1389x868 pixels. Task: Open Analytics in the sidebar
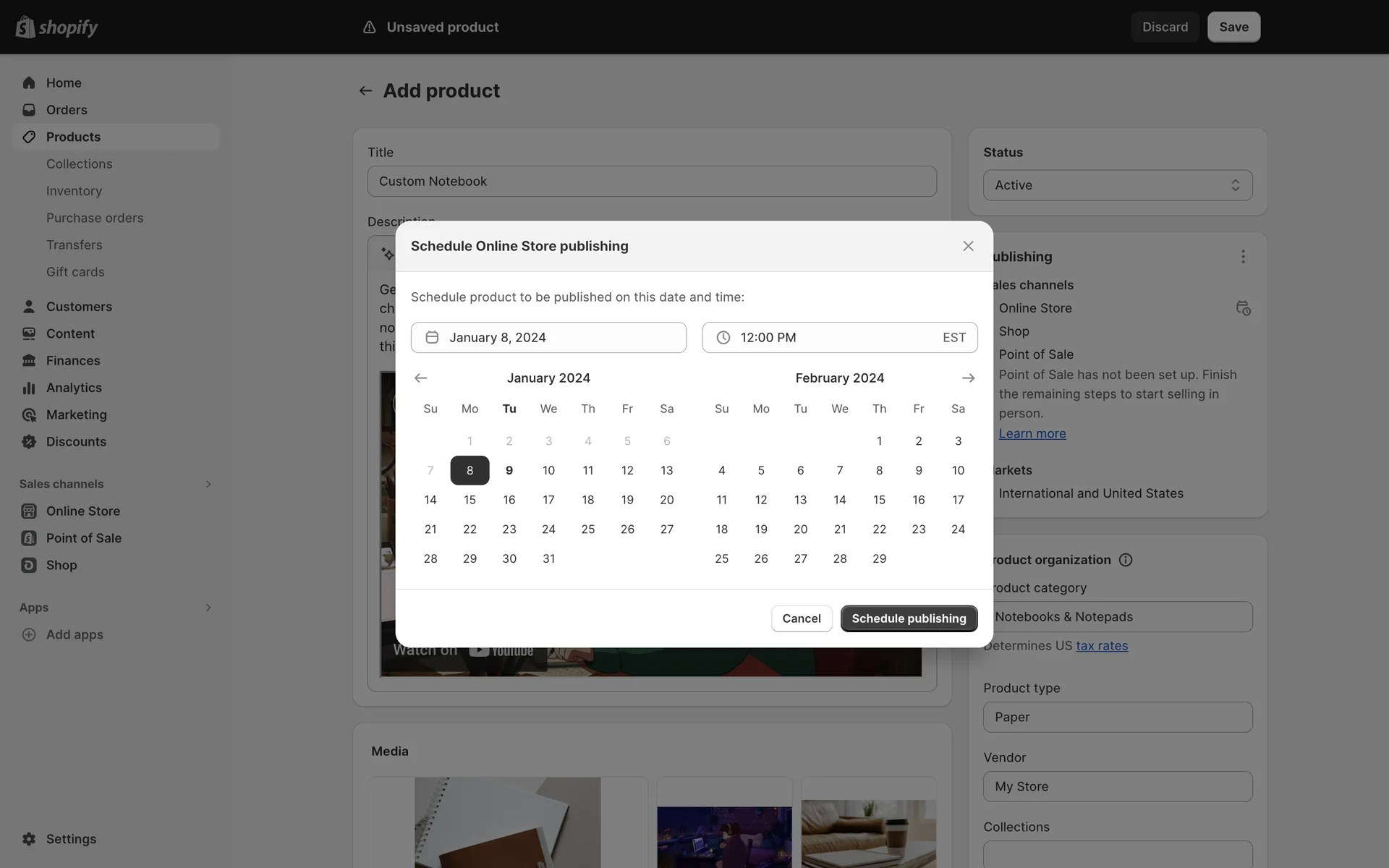(x=74, y=388)
